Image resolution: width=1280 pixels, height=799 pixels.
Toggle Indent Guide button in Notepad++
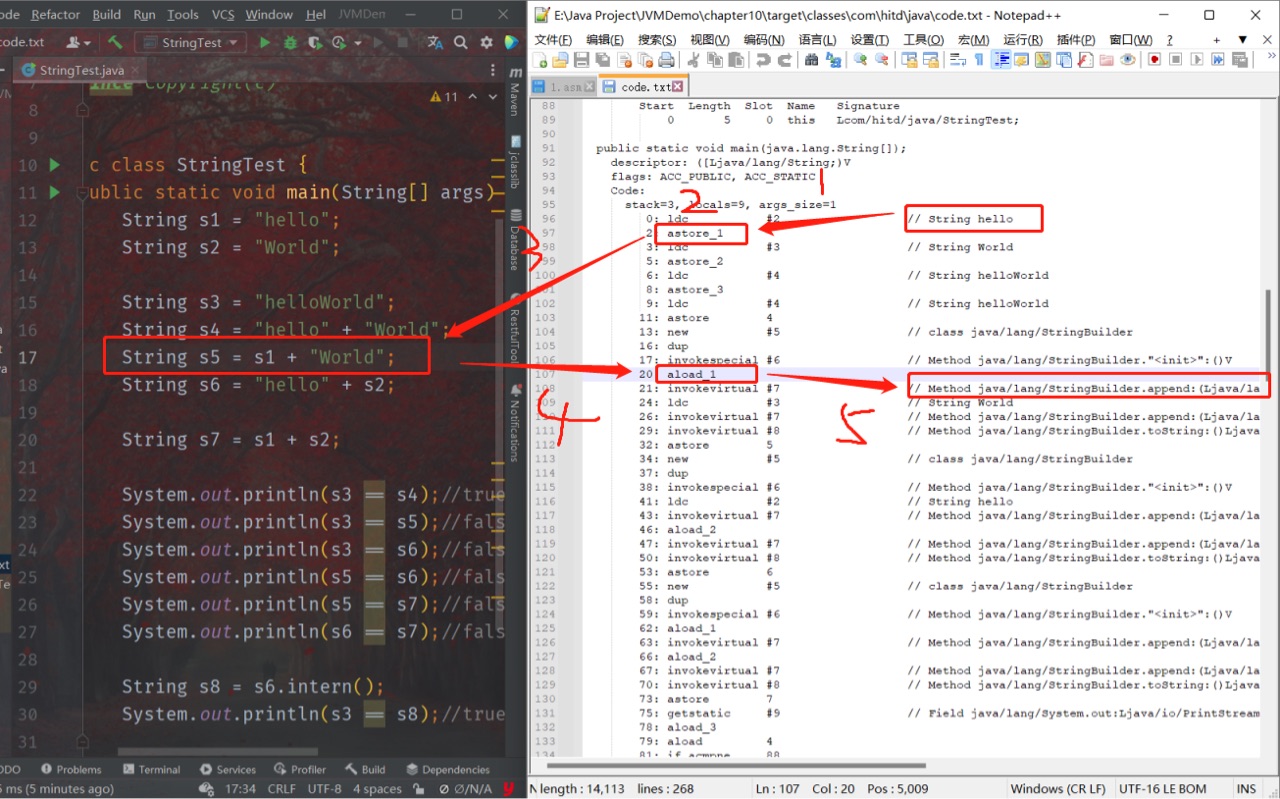point(1002,60)
